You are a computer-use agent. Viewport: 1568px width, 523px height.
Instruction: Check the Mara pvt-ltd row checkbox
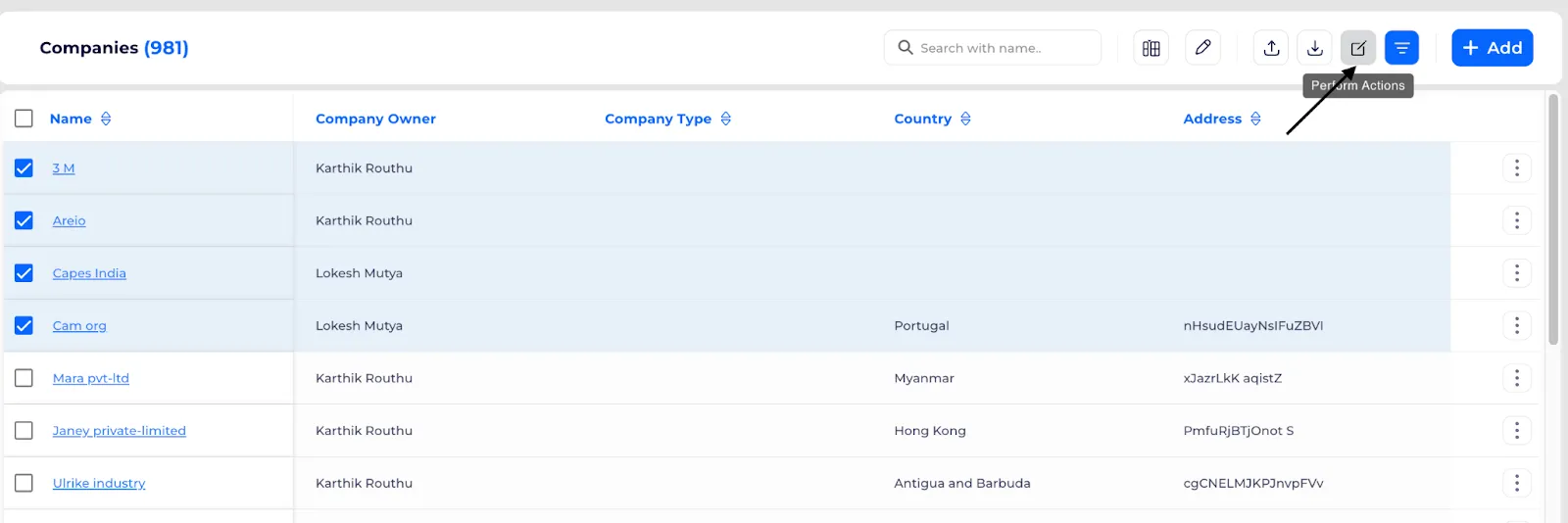tap(24, 378)
